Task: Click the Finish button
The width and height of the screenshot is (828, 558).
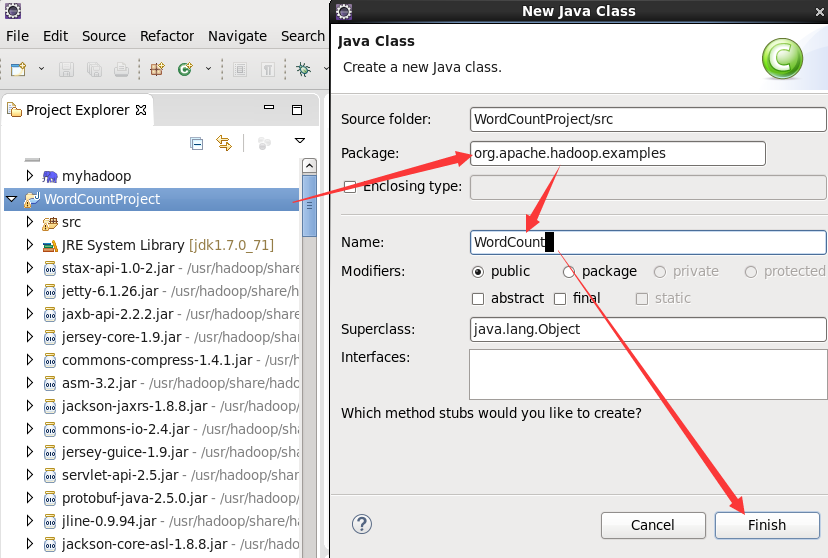Action: pyautogui.click(x=767, y=525)
